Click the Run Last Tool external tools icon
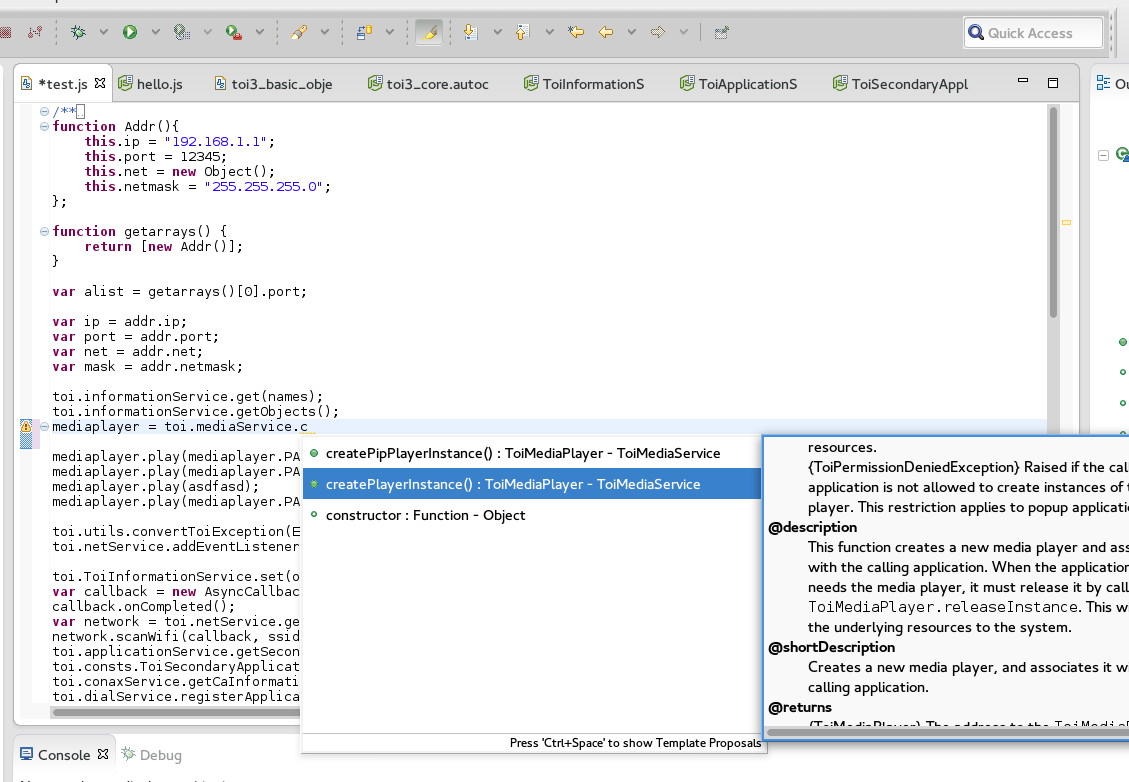This screenshot has width=1129, height=782. pyautogui.click(x=232, y=32)
